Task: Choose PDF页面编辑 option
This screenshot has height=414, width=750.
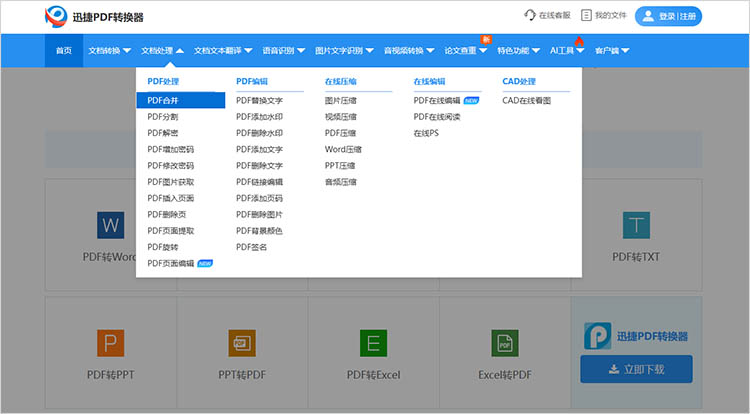Action: [x=171, y=263]
